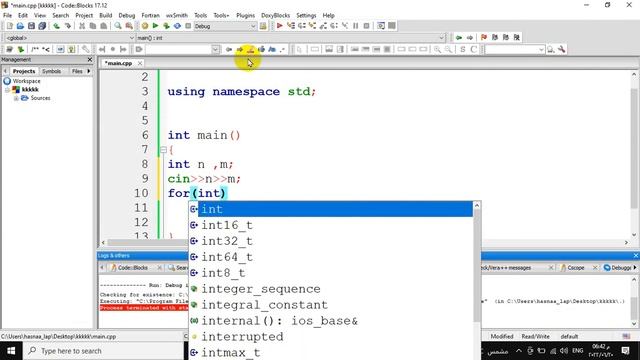Open the DoxyBlocks menu
Viewport: 640px width, 360px height.
tap(276, 15)
